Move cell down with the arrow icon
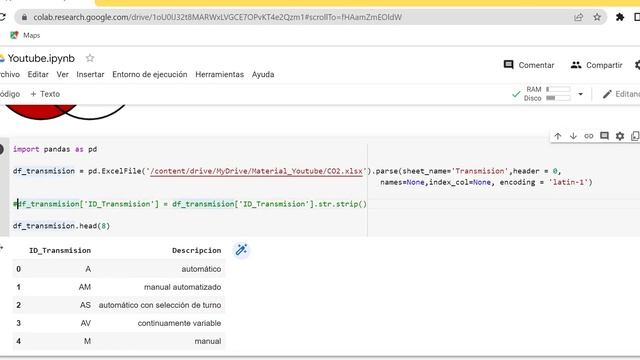 point(573,136)
